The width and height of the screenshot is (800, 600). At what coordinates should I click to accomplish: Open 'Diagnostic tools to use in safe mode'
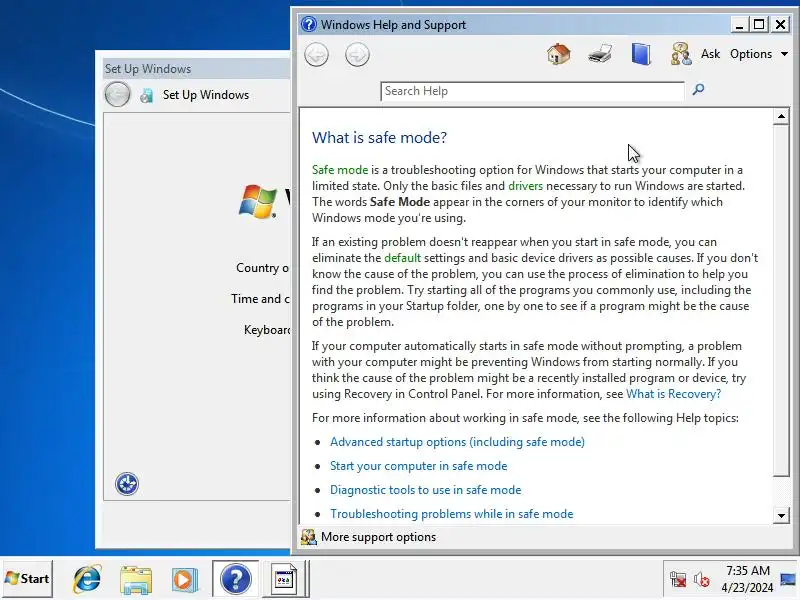tap(426, 490)
